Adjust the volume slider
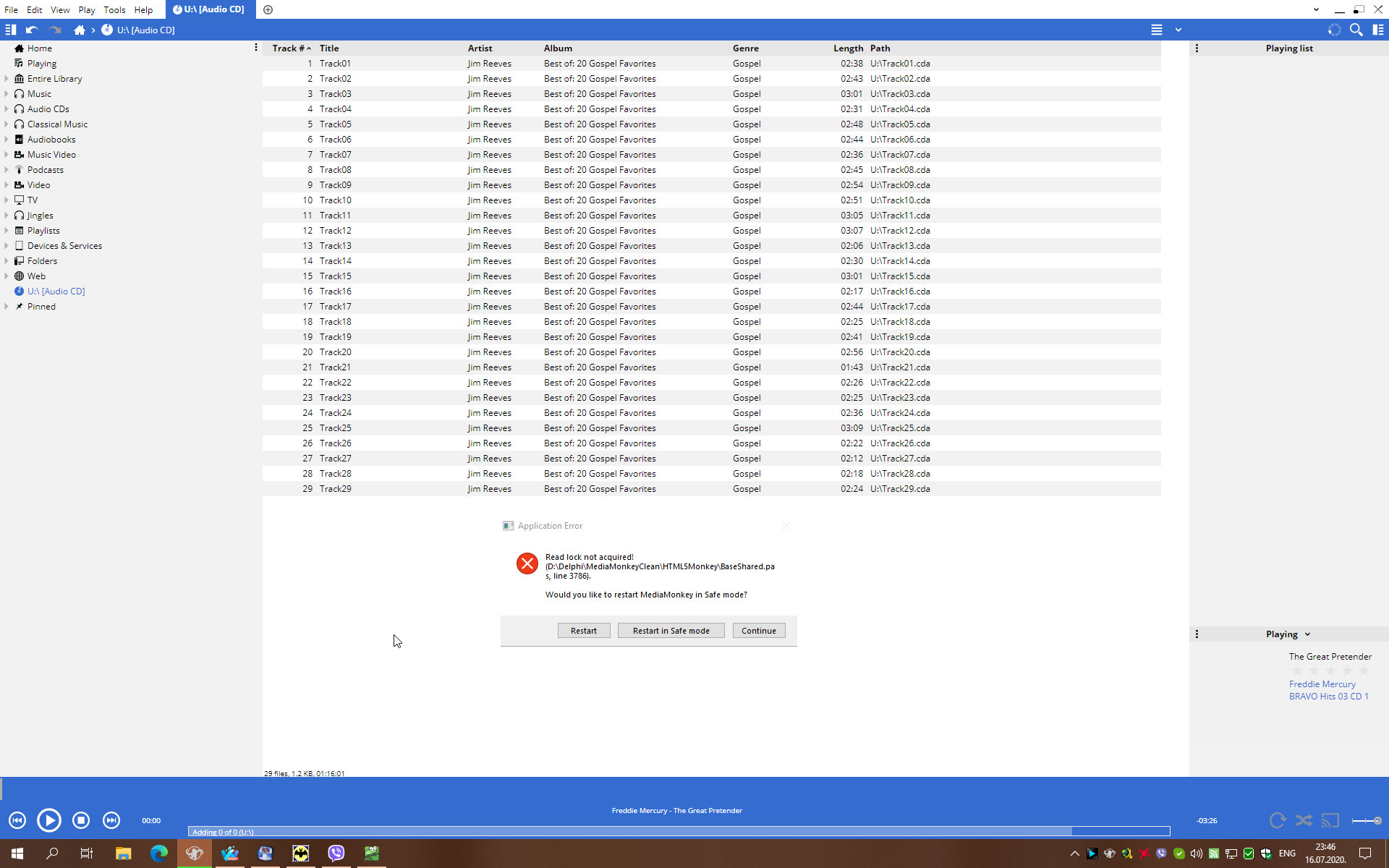1389x868 pixels. [1367, 820]
